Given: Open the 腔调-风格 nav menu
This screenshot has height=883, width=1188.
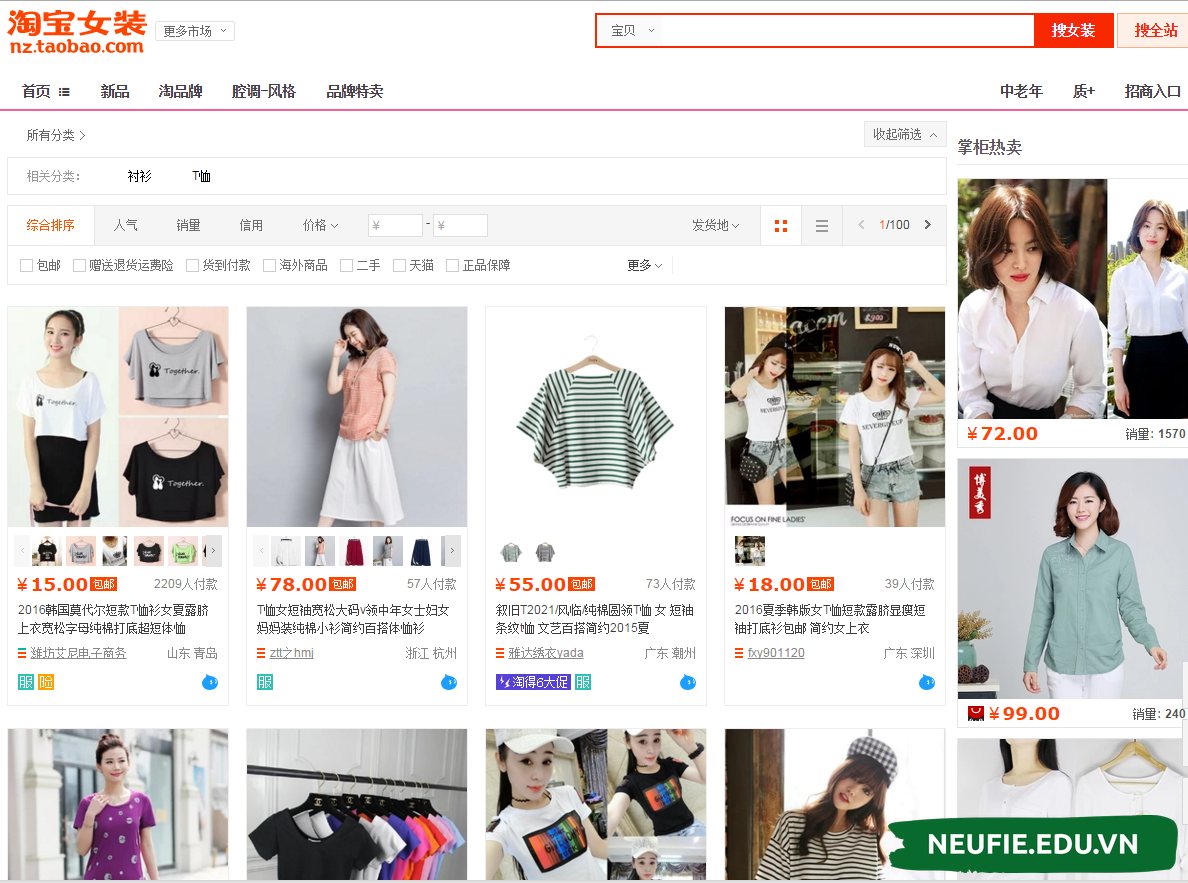Looking at the screenshot, I should (264, 92).
